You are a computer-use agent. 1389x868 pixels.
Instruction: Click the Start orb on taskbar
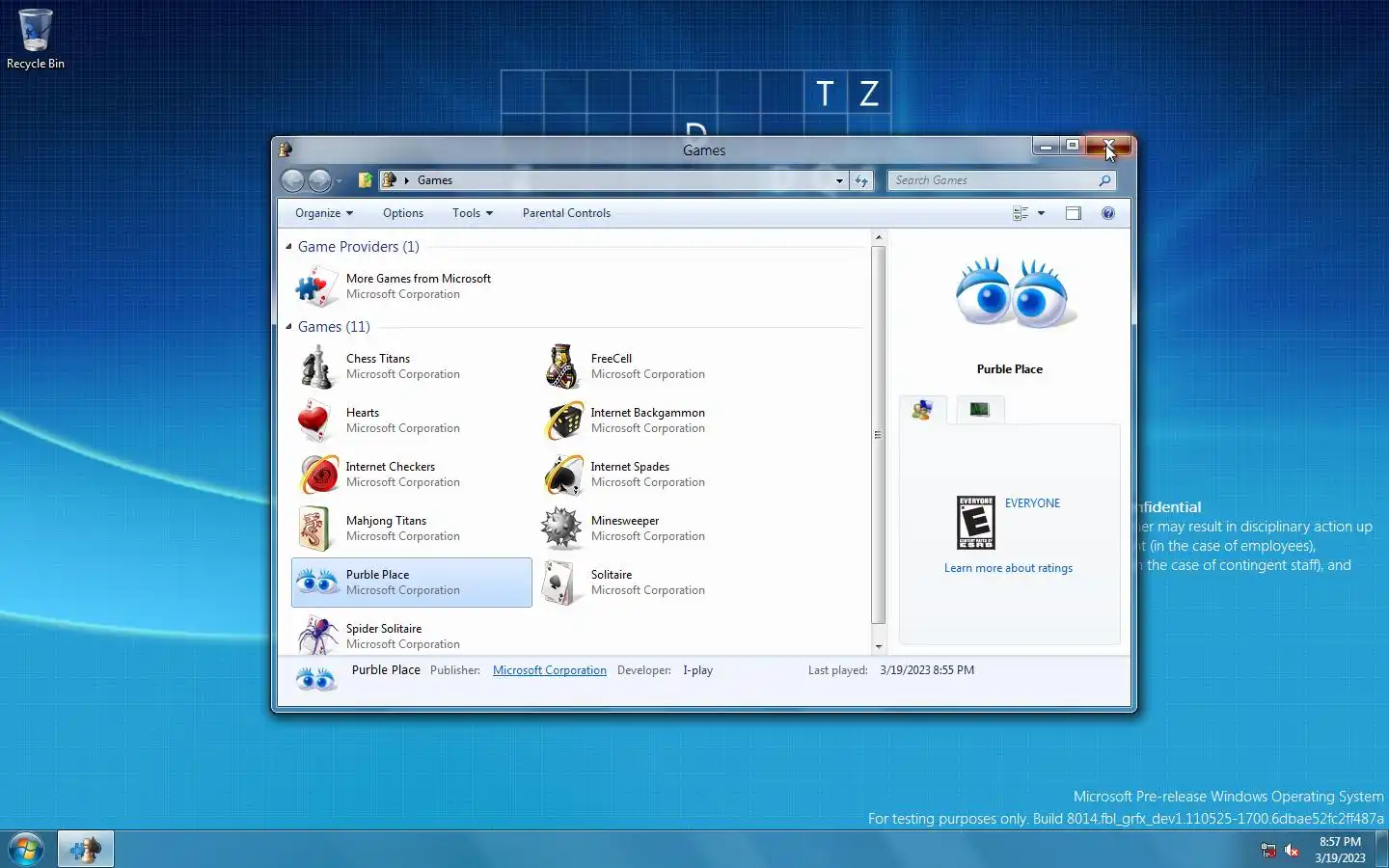[x=26, y=850]
